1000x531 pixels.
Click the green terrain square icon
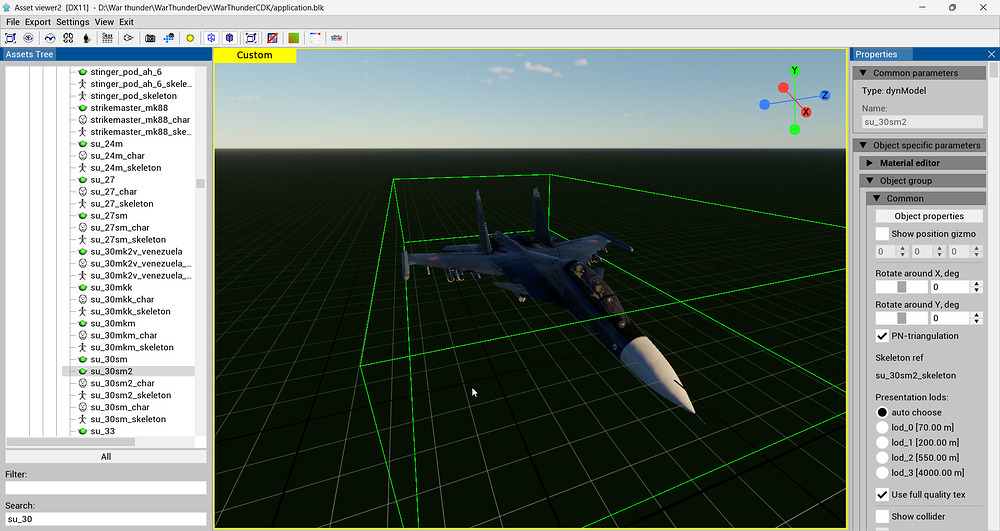pyautogui.click(x=293, y=37)
